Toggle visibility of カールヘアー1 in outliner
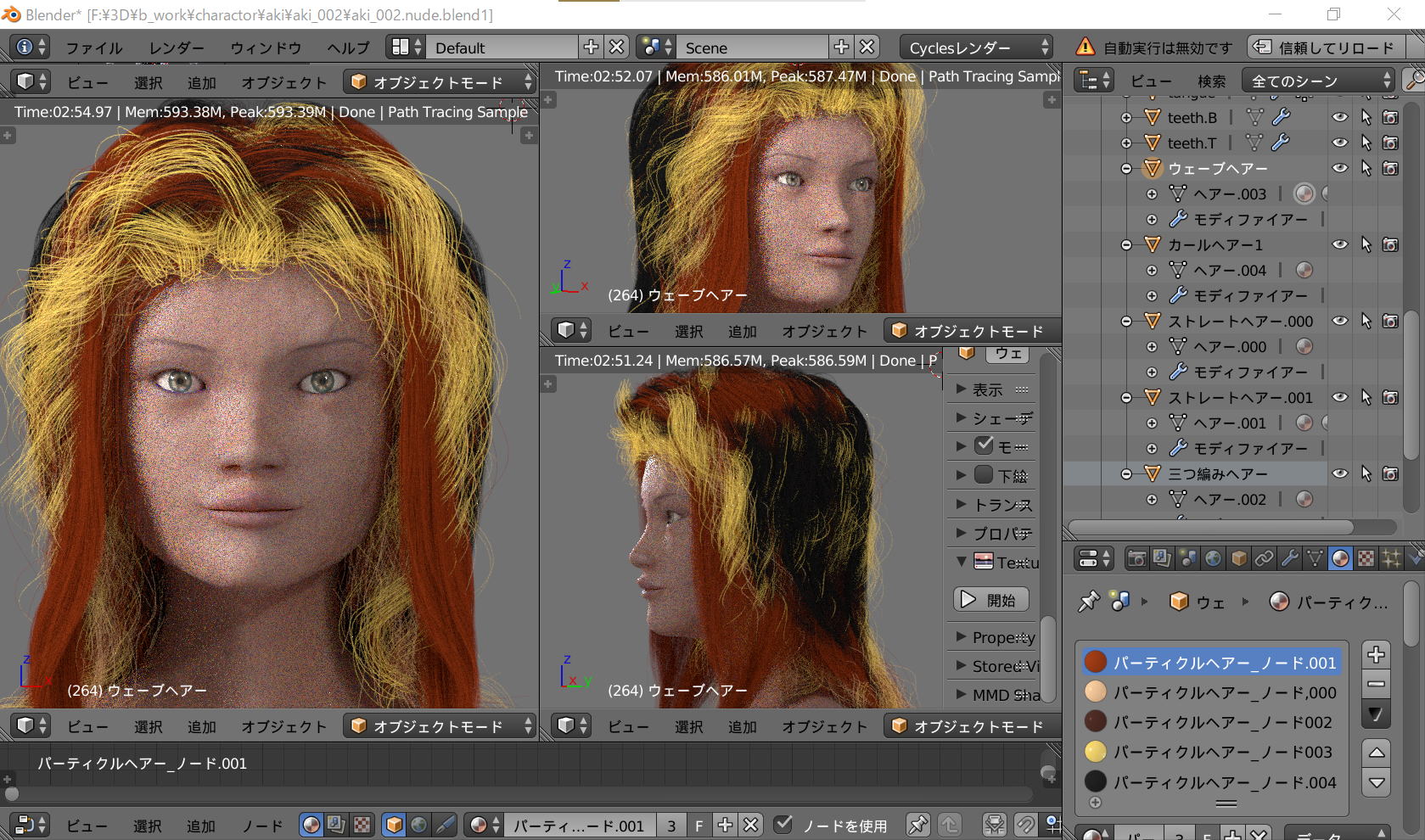Screen dimensions: 1425x840 point(1340,245)
